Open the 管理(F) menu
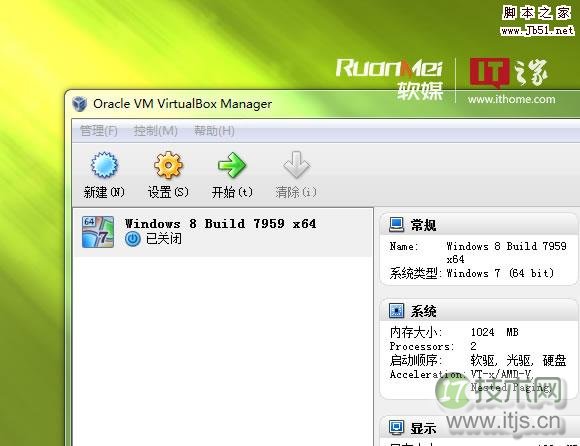The image size is (580, 446). tap(99, 131)
